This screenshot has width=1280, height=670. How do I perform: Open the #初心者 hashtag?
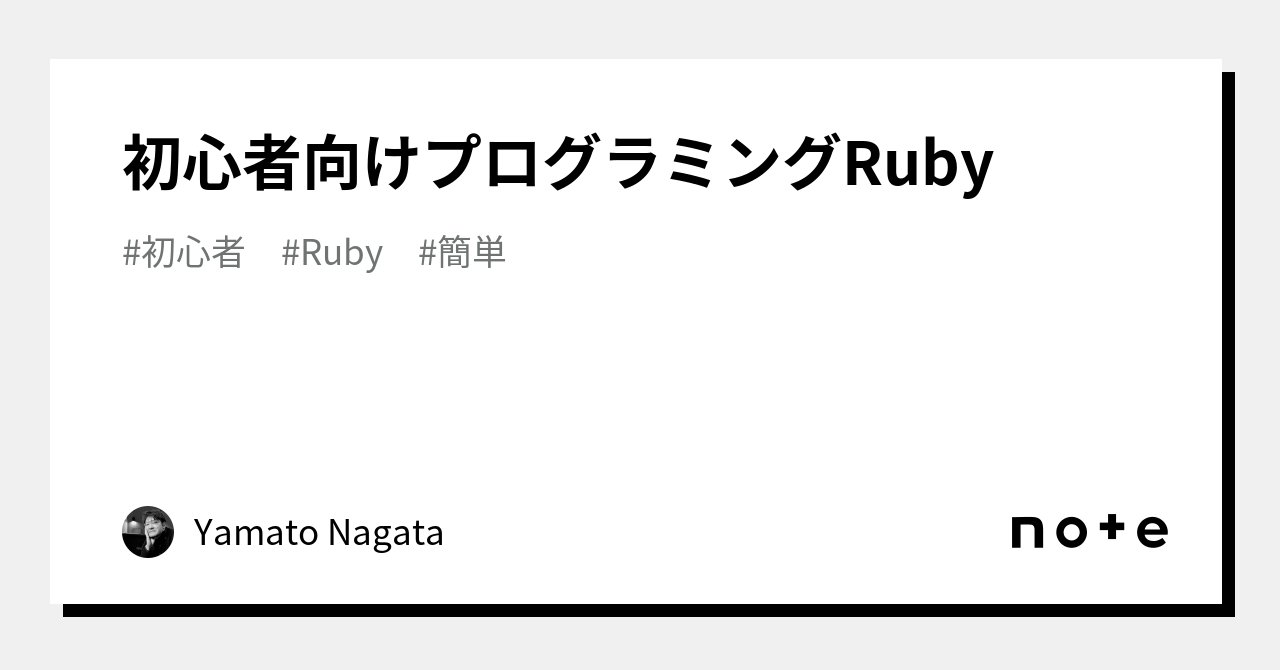click(184, 253)
